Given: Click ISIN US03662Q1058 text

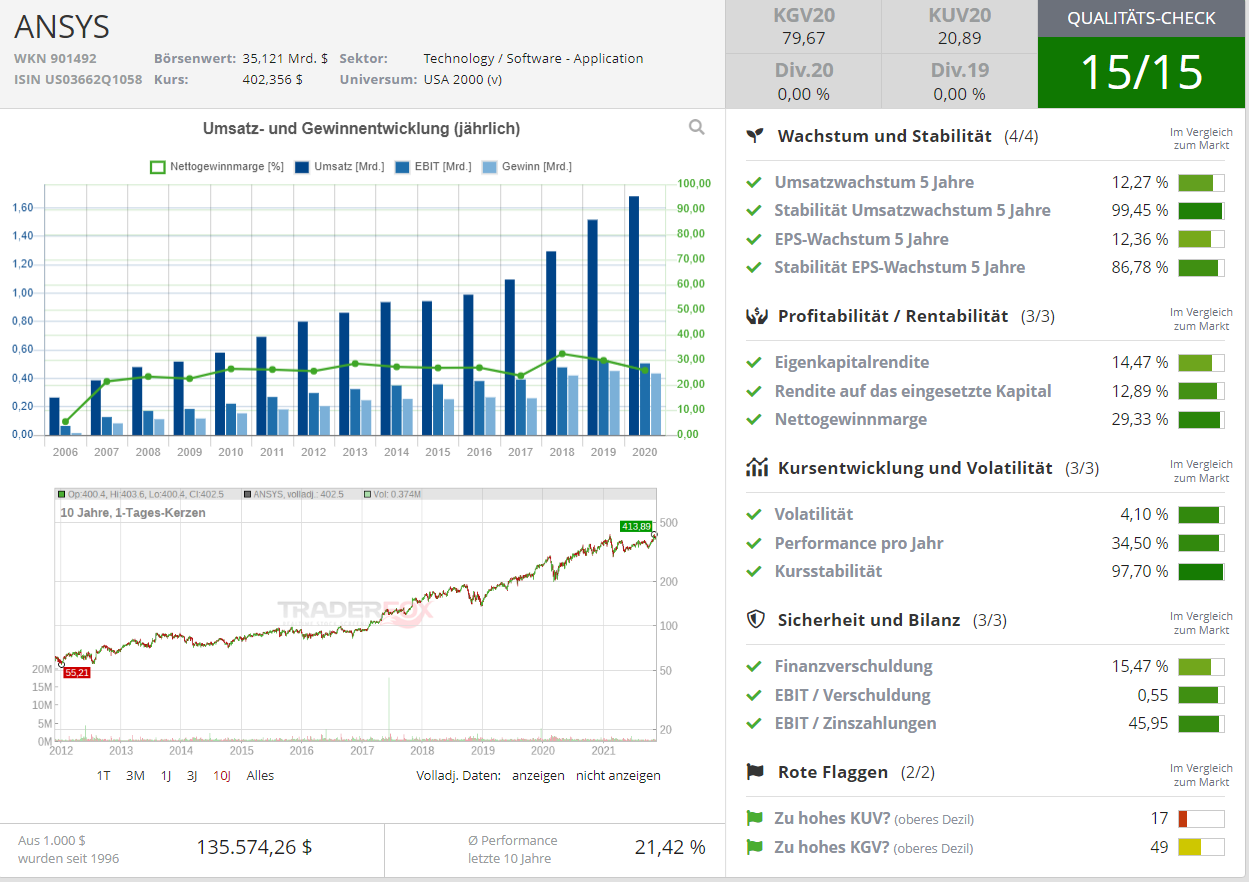Looking at the screenshot, I should pos(78,79).
